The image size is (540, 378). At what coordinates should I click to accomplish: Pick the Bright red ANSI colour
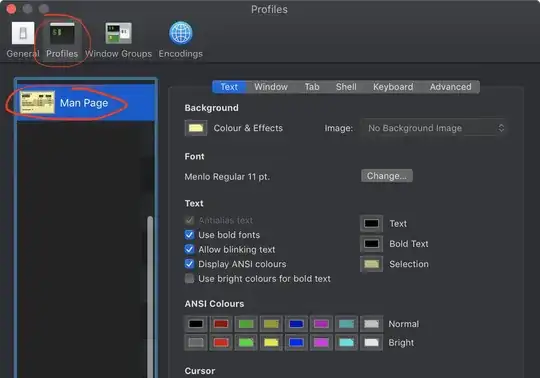point(221,343)
